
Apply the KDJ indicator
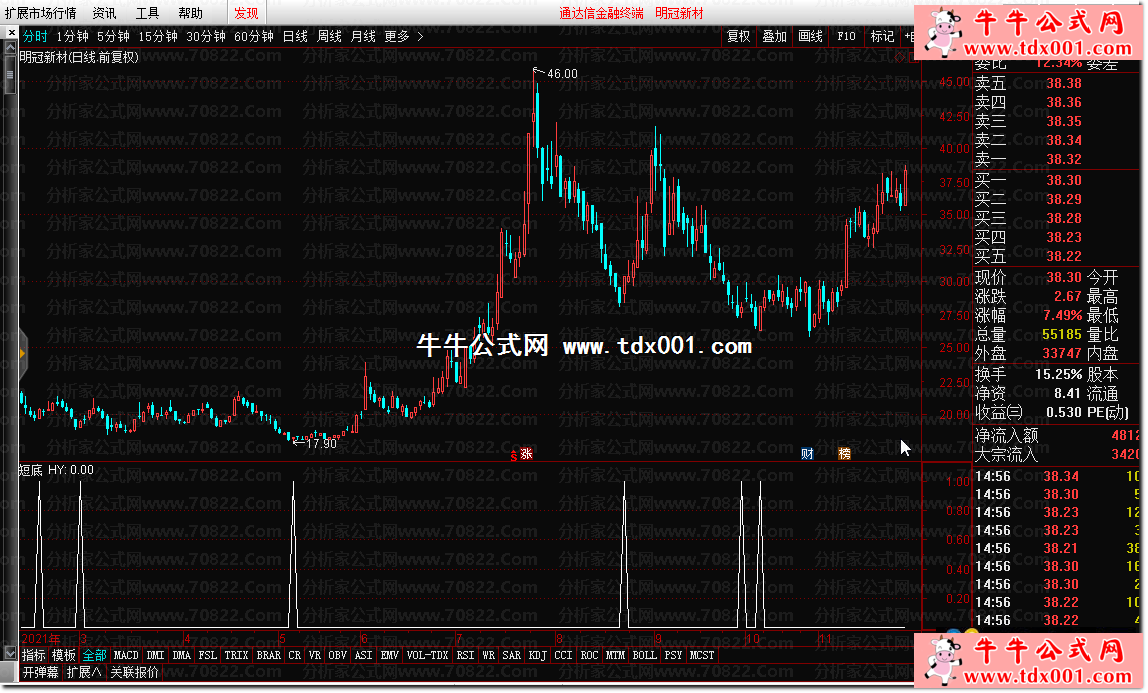537,655
